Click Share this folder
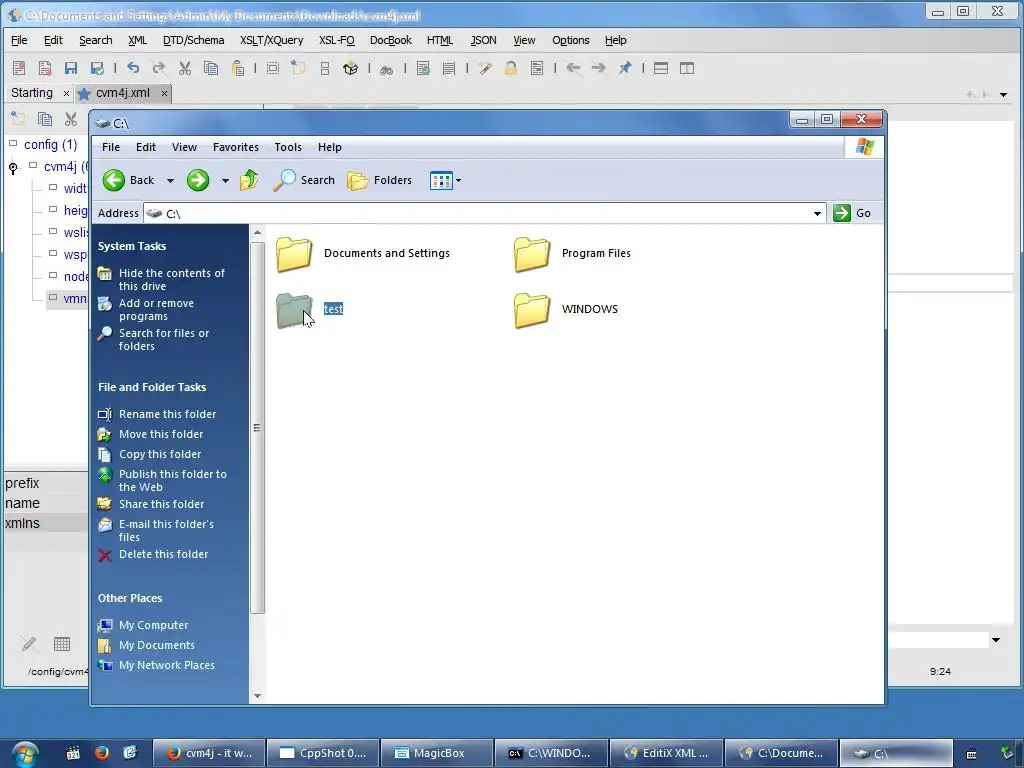Image resolution: width=1024 pixels, height=768 pixels. click(161, 504)
